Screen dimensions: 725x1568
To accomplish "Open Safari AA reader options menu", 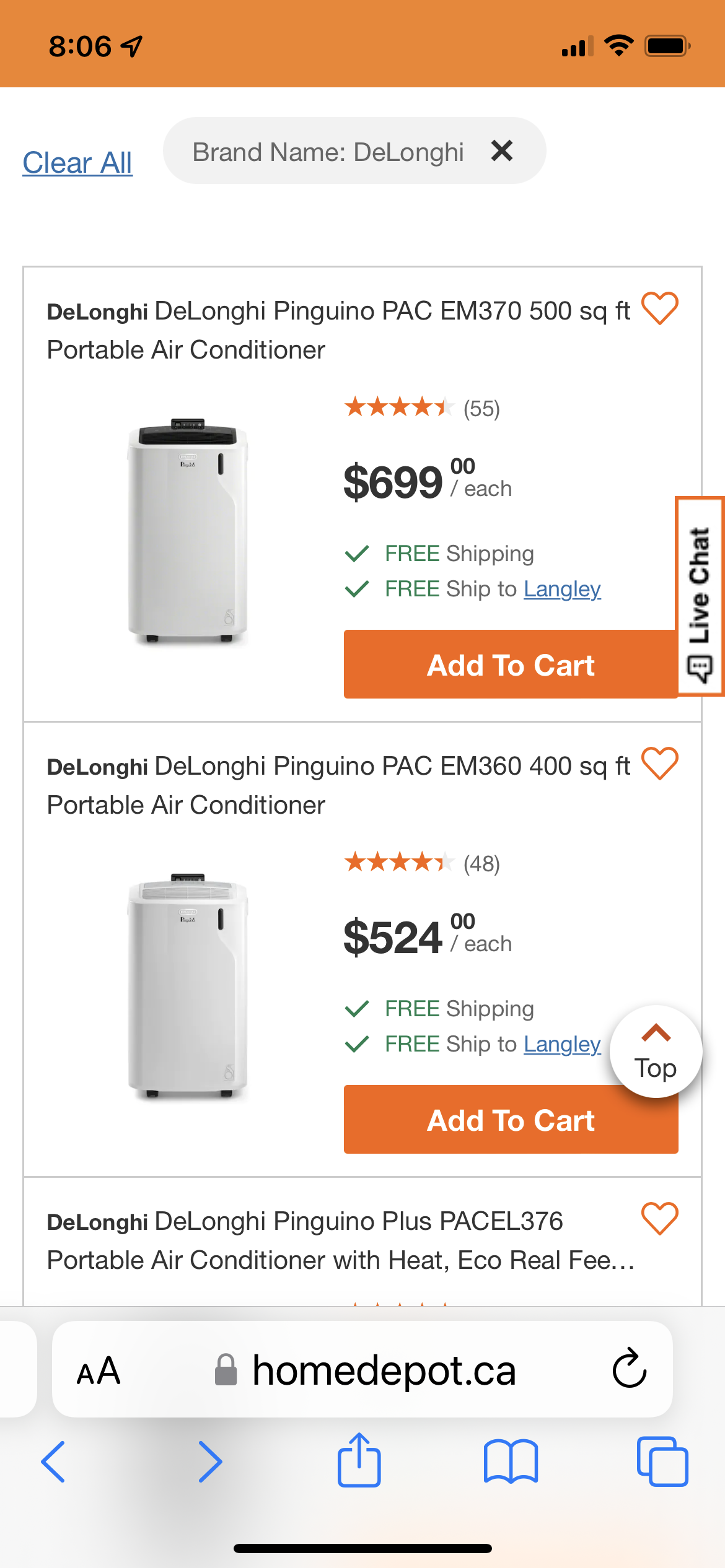I will coord(99,1371).
